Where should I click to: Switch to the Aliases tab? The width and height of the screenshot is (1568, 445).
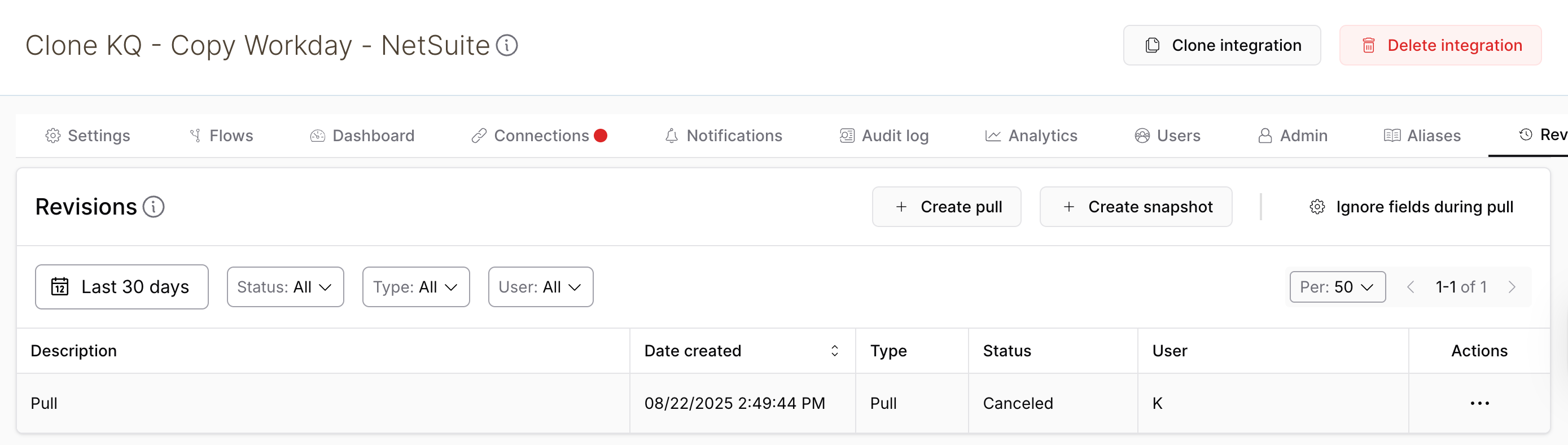1422,135
